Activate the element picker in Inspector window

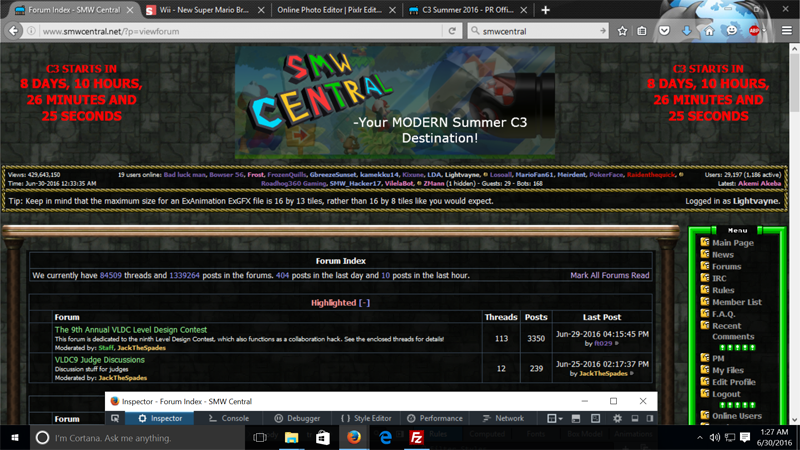click(115, 418)
